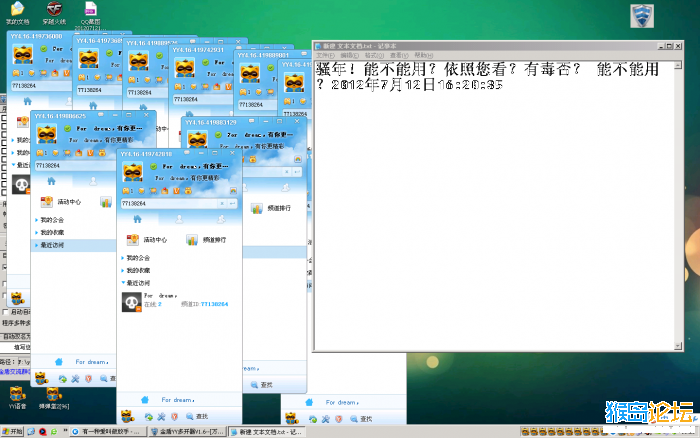Select 最近访问 row in YY window 419886625
Viewport: 700px width, 438px height.
point(74,245)
